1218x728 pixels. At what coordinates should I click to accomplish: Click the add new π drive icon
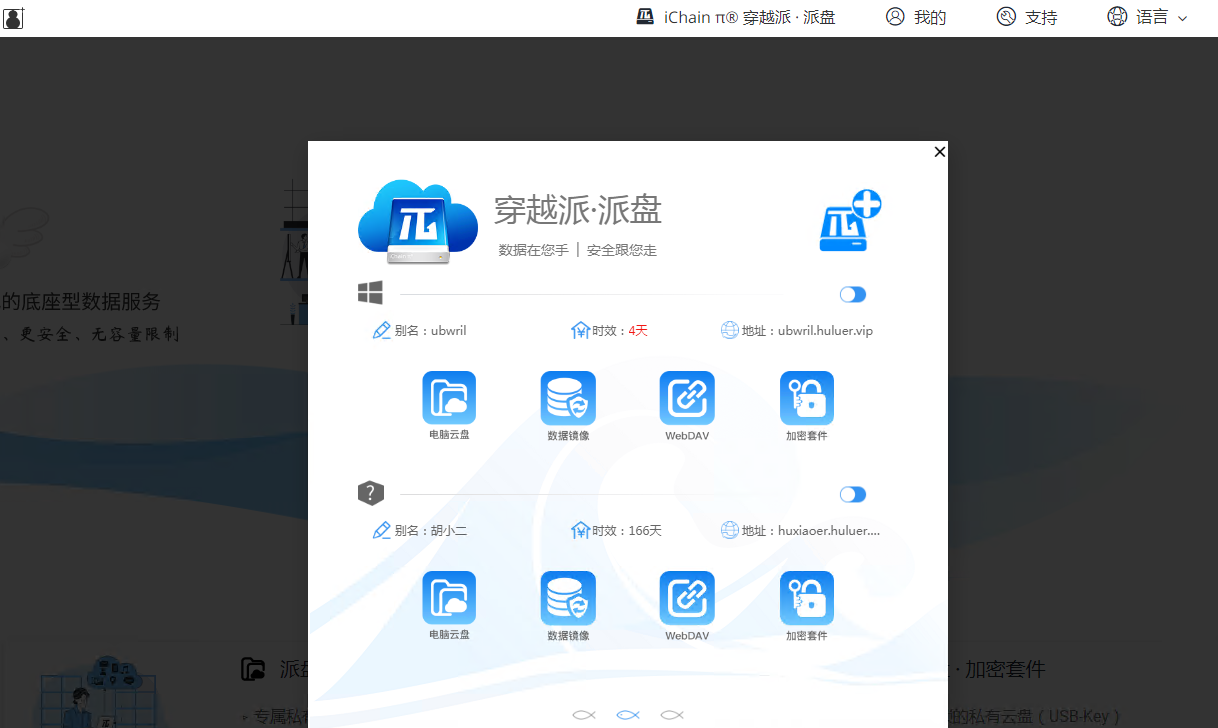[x=850, y=221]
